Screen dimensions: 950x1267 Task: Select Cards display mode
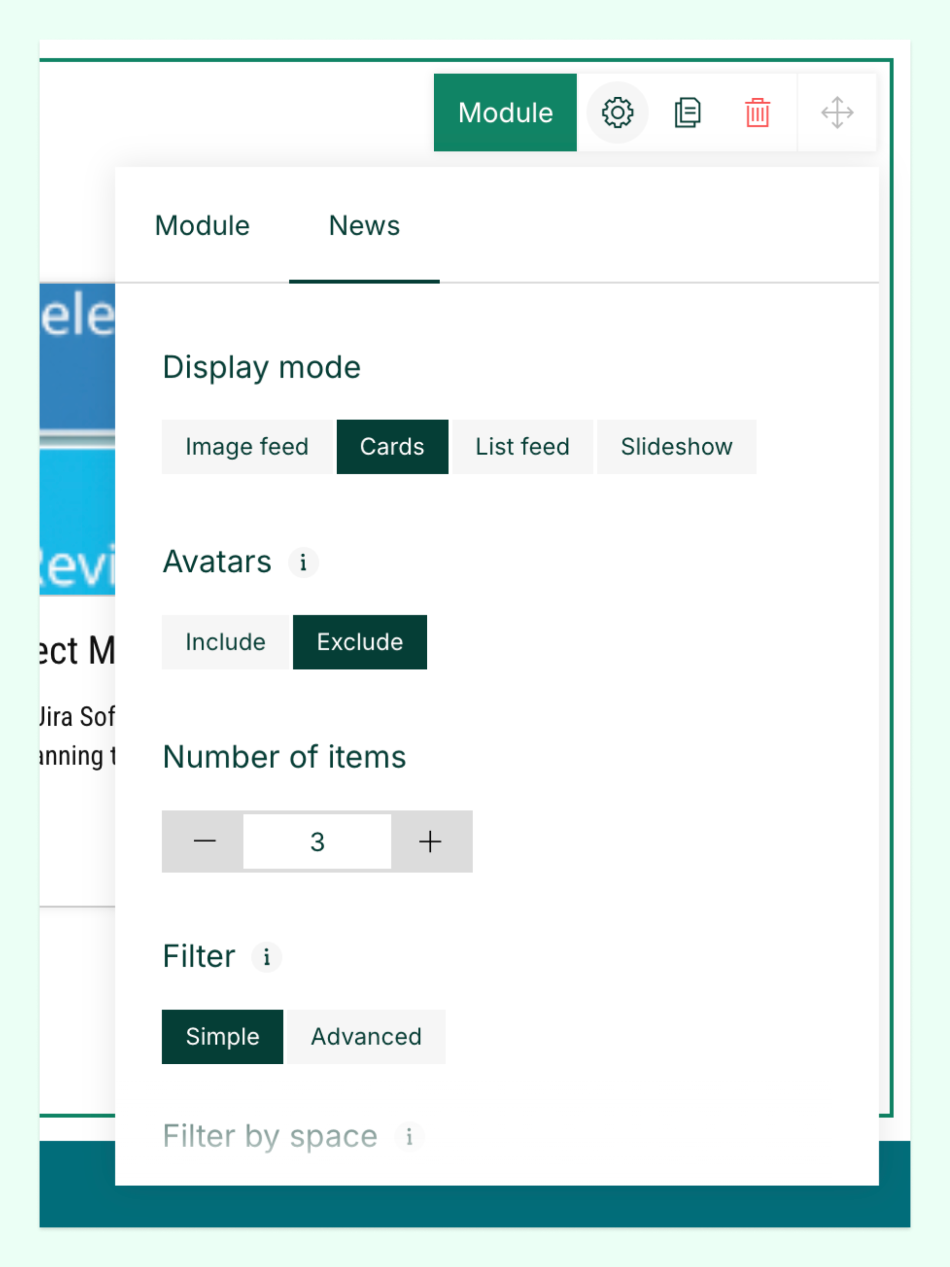point(392,447)
